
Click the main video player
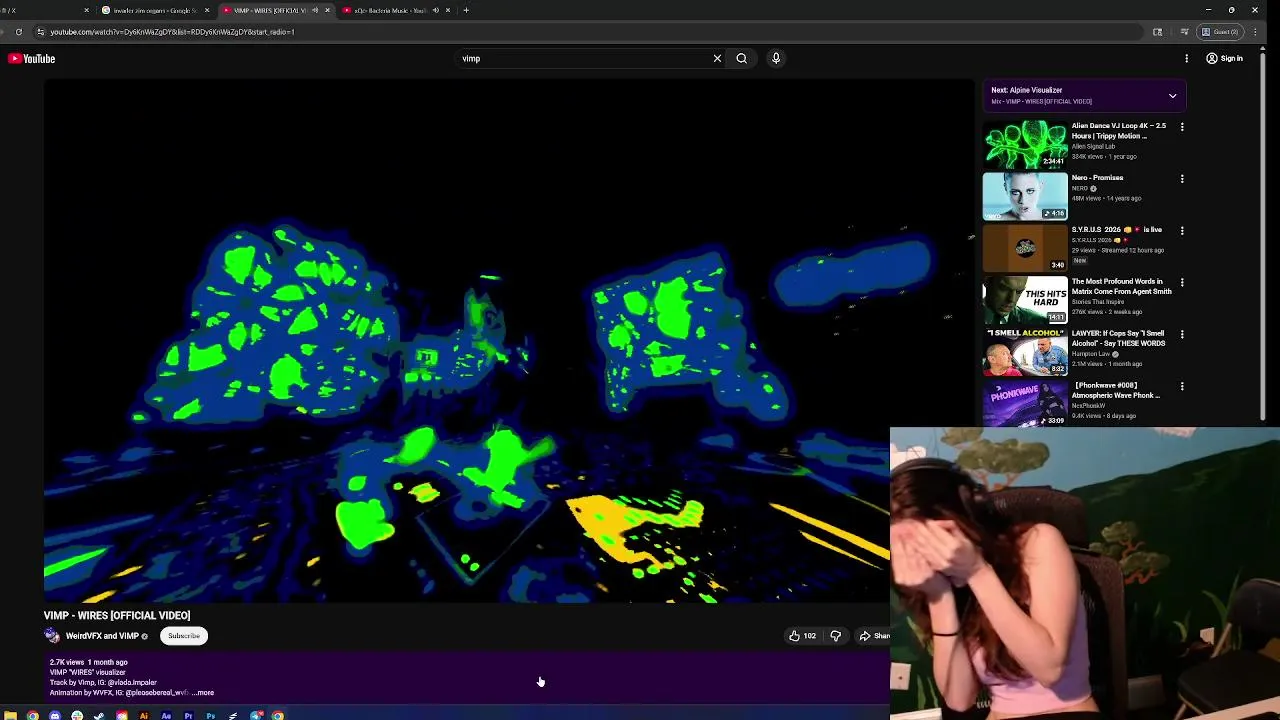click(x=508, y=342)
